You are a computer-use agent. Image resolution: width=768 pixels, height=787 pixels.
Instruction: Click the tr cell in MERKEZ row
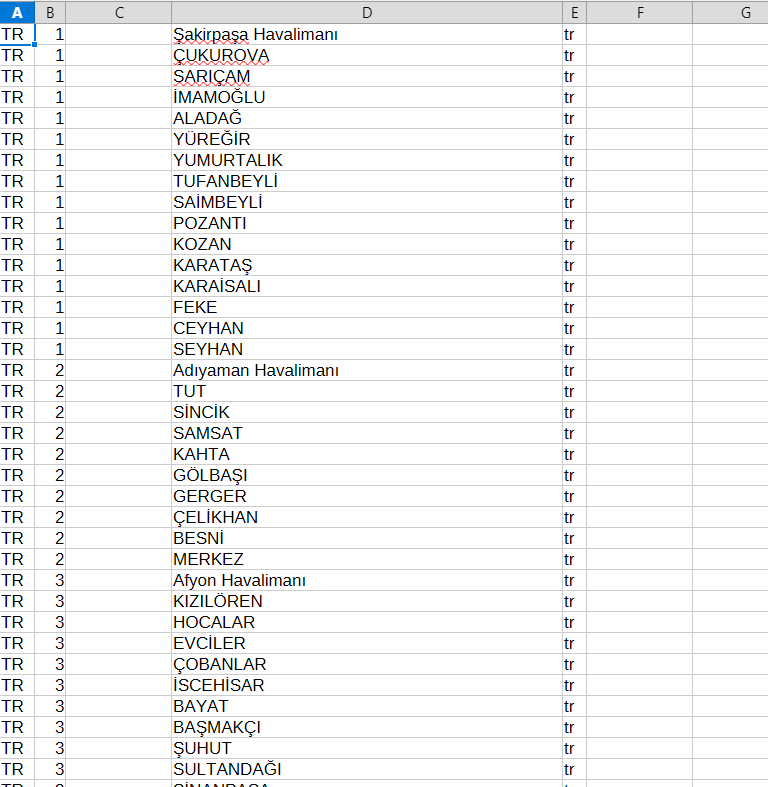[x=575, y=559]
